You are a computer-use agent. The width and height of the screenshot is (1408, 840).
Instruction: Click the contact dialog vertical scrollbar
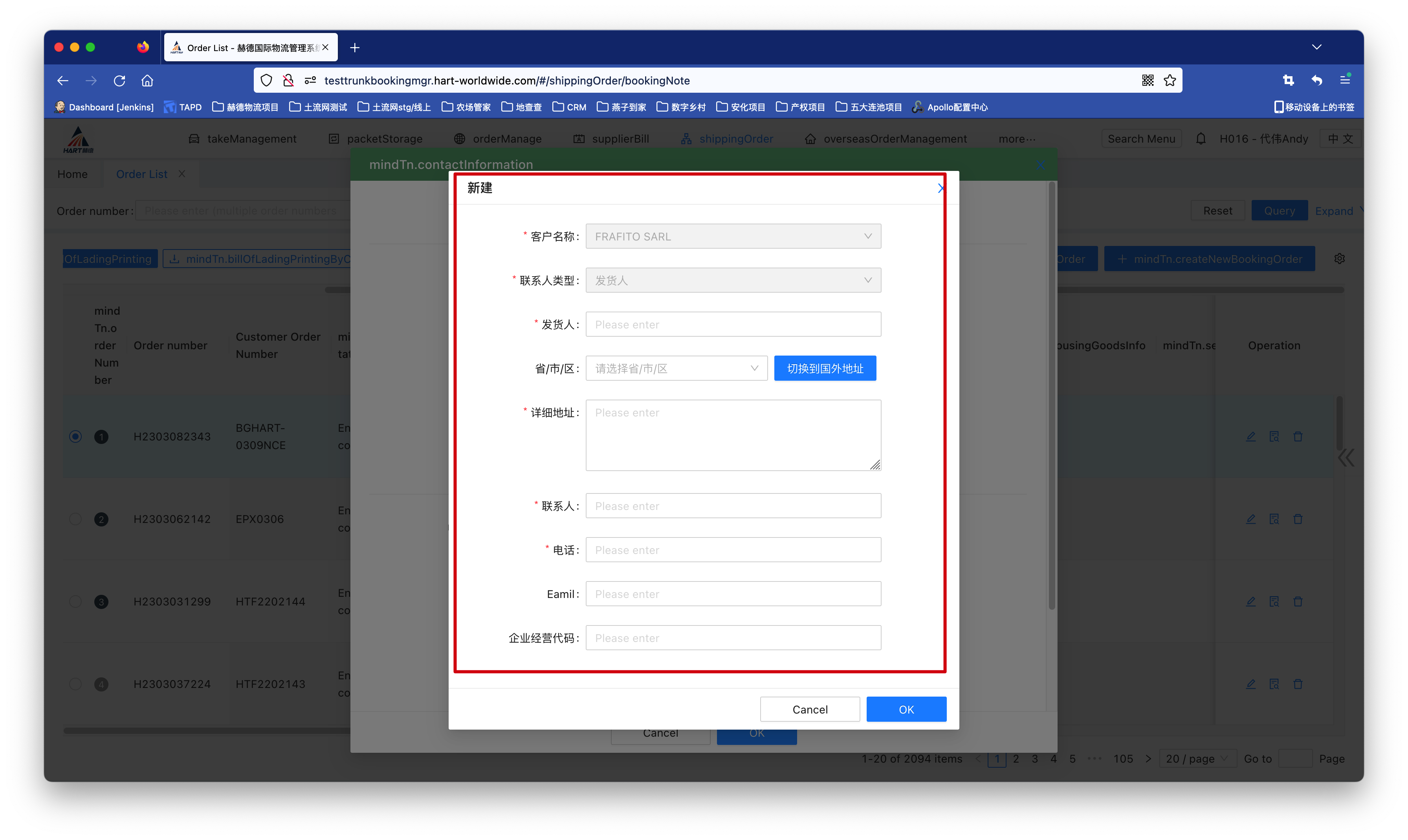point(1051,396)
